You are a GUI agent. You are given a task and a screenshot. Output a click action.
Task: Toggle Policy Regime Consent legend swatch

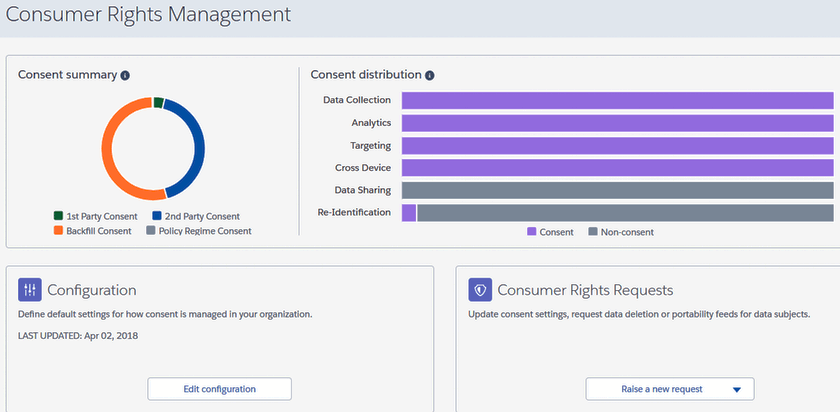[151, 231]
